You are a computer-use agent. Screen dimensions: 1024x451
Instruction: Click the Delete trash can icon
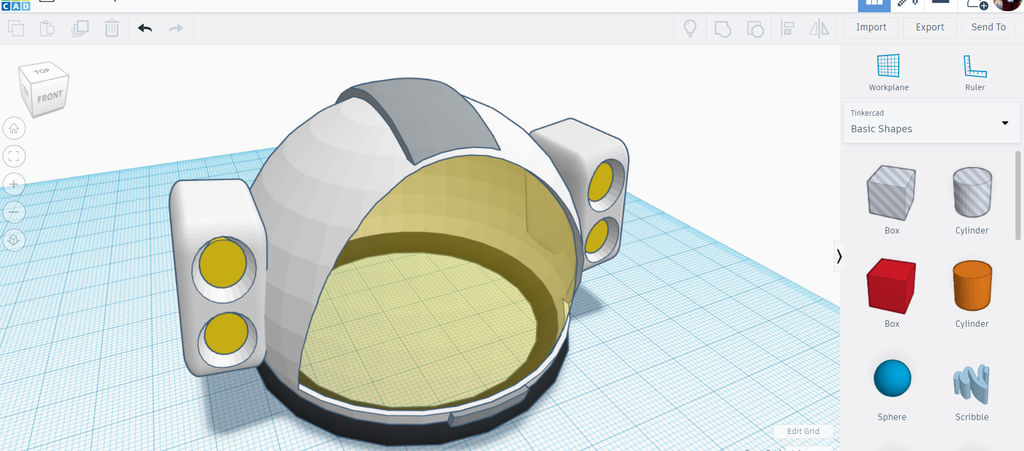click(x=112, y=28)
